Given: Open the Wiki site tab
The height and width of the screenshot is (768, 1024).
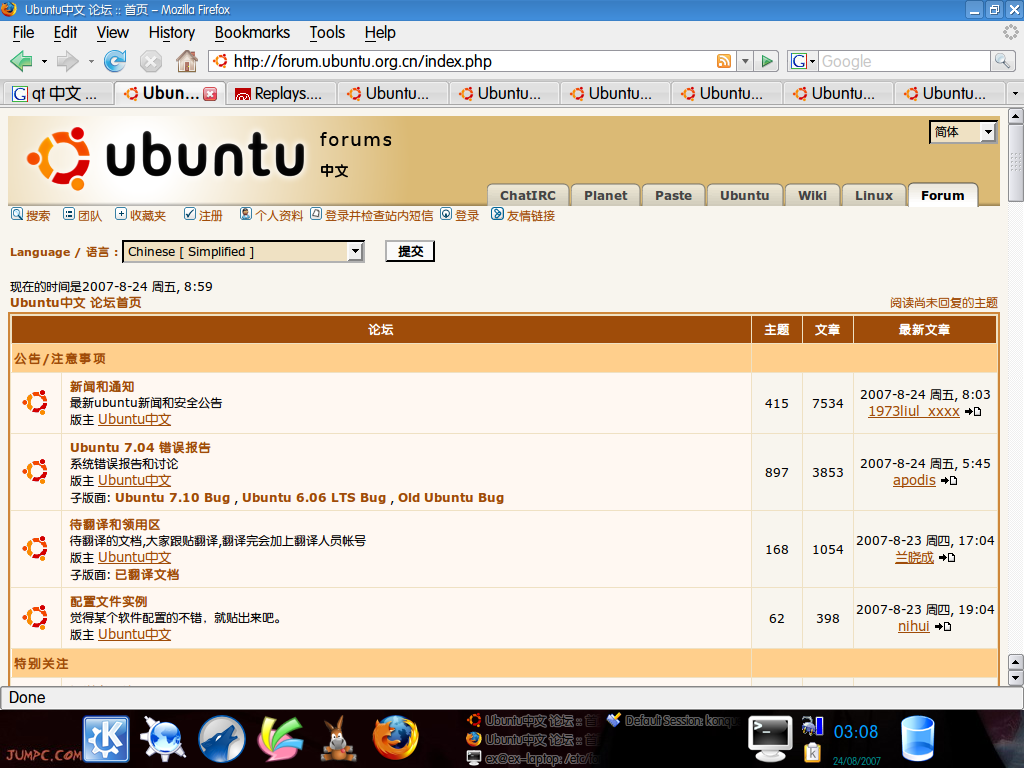Looking at the screenshot, I should tap(812, 195).
